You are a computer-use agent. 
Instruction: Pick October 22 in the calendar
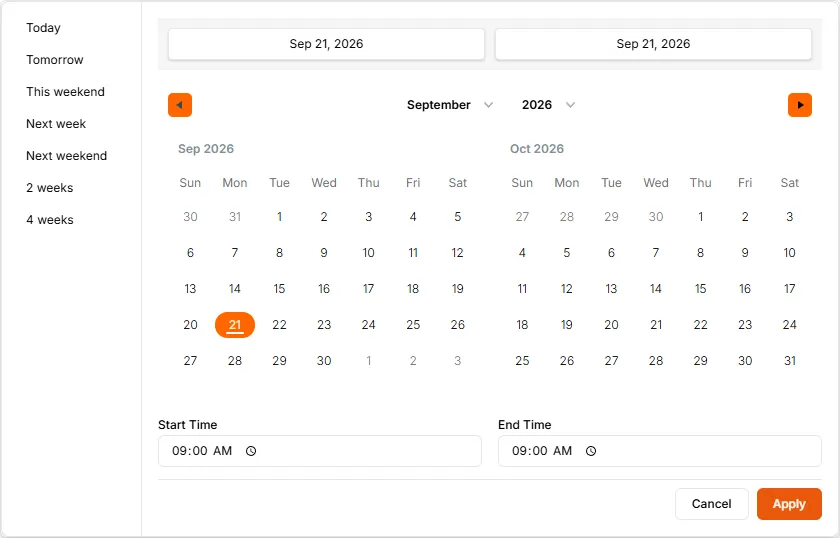[x=700, y=325]
